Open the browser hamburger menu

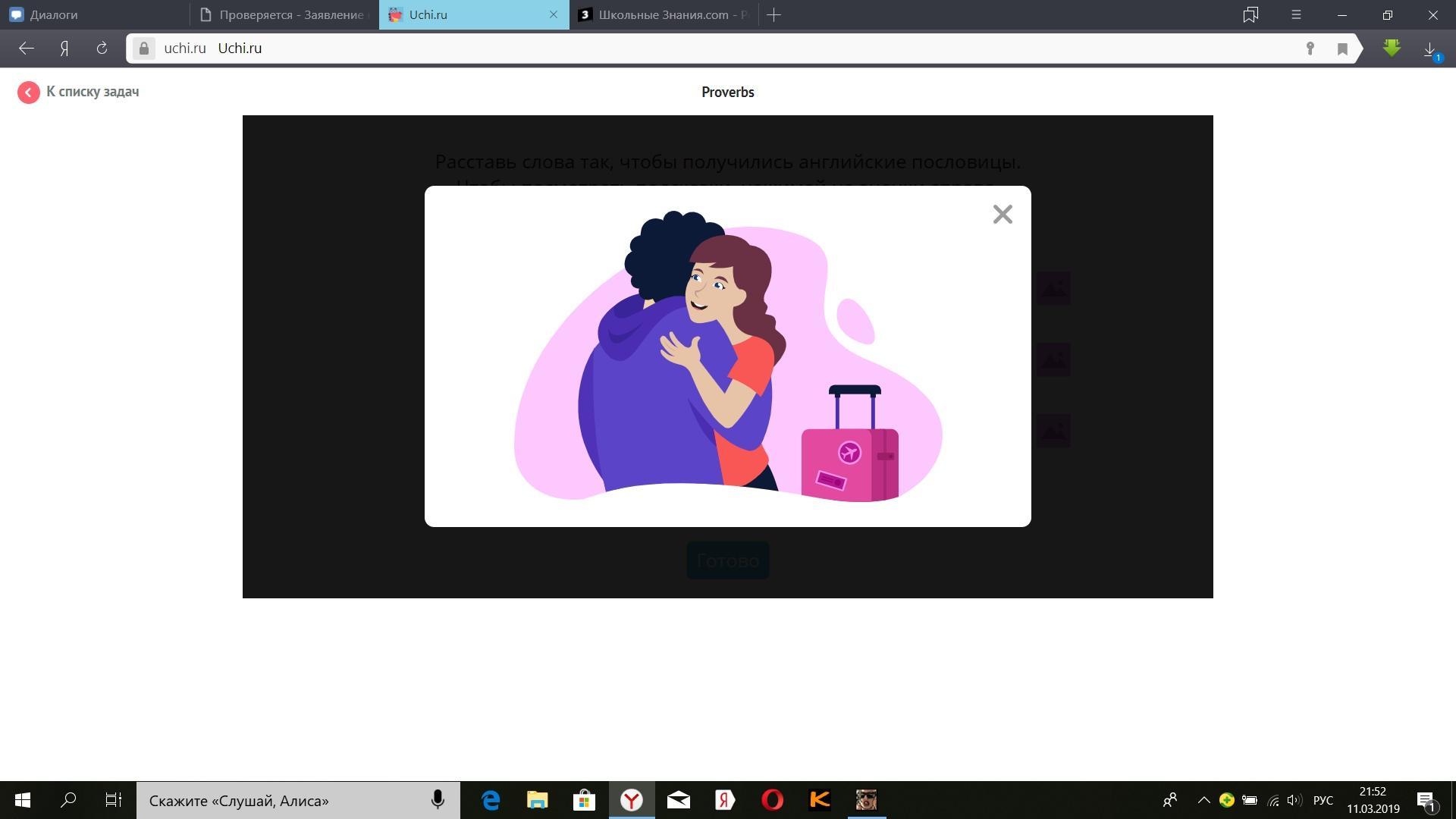pos(1296,14)
